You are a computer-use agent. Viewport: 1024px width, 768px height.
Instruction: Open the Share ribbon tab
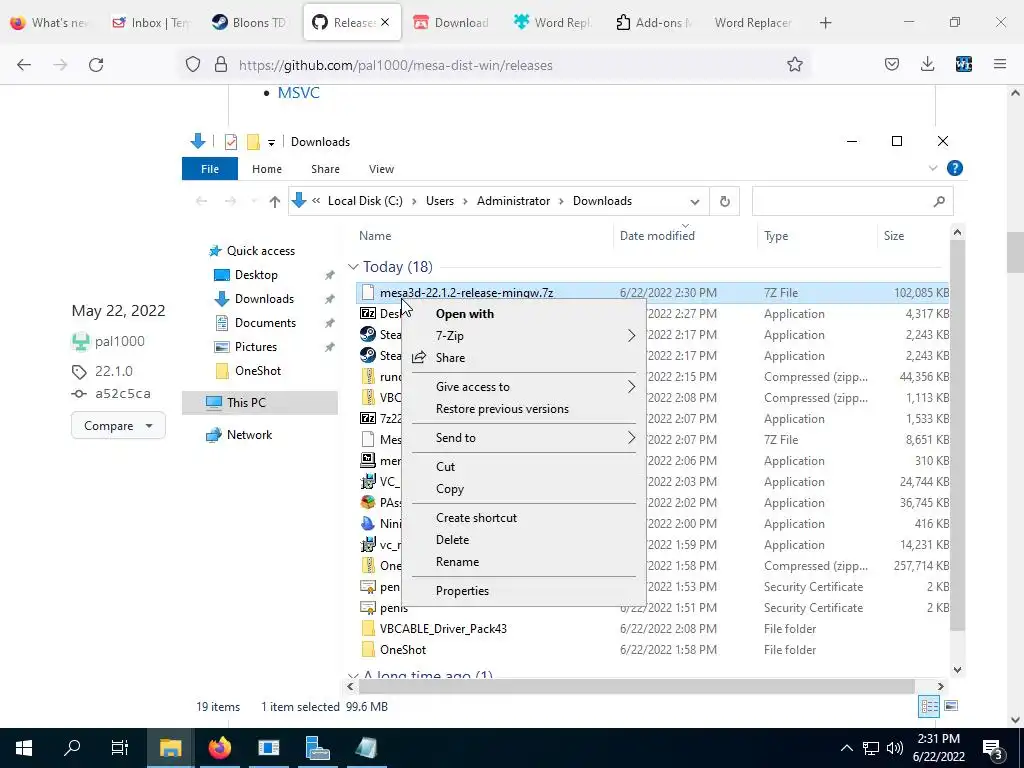(x=325, y=168)
